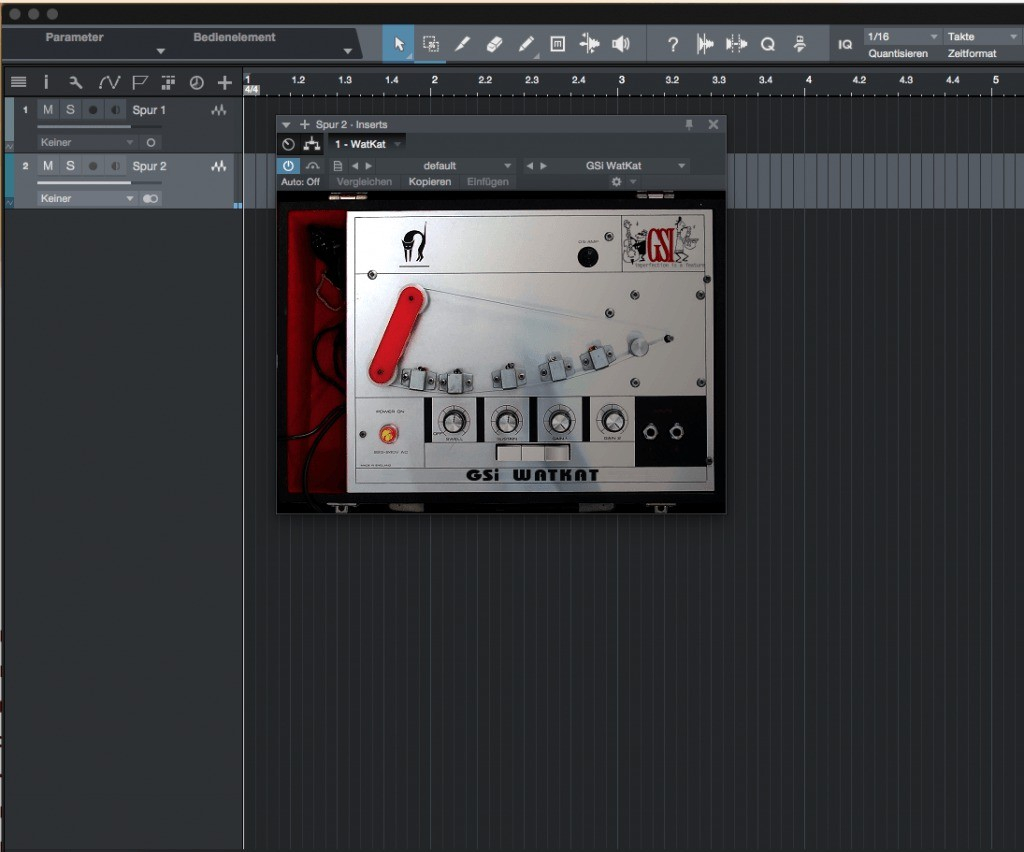The width and height of the screenshot is (1024, 852).
Task: Click the Auto: Off automation button
Action: click(300, 182)
